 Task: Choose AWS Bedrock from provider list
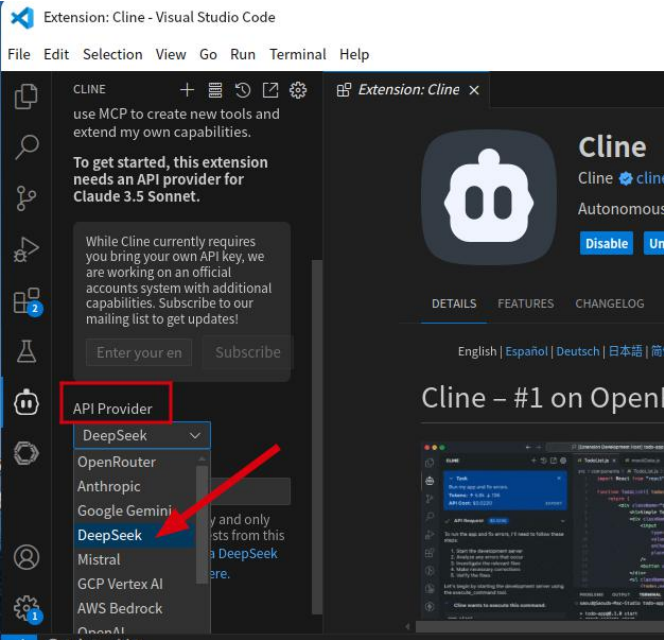click(135, 608)
